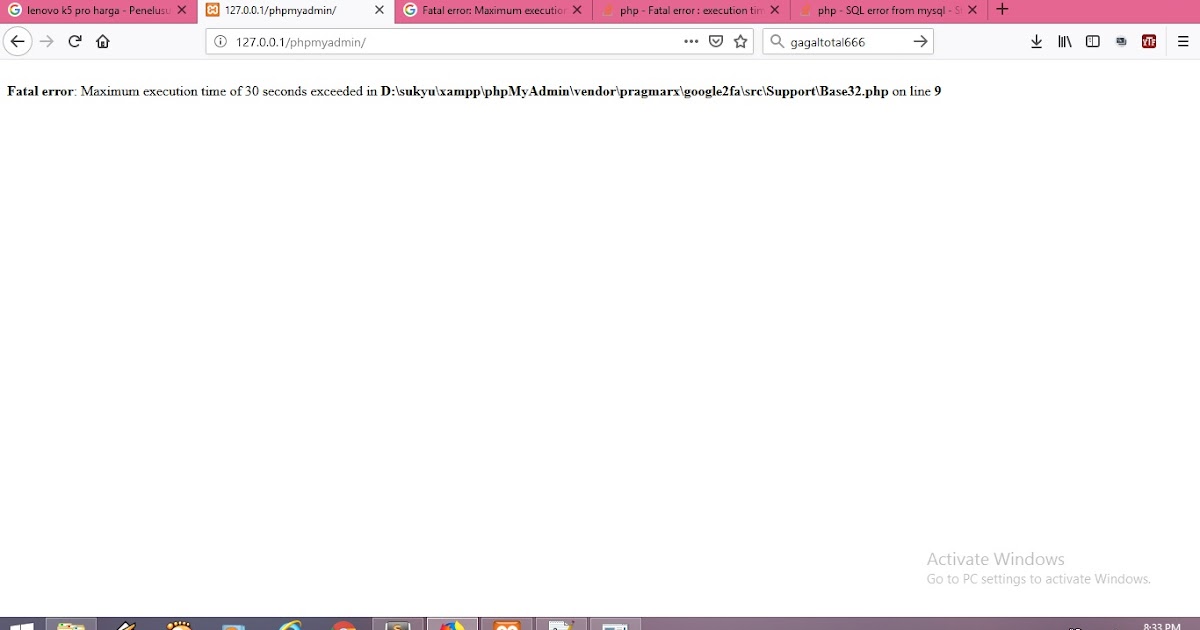This screenshot has height=630, width=1200.
Task: Go back to the previous page
Action: [x=17, y=41]
